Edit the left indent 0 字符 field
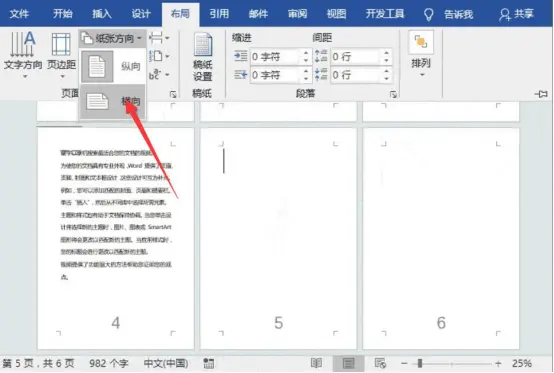 tap(276, 57)
